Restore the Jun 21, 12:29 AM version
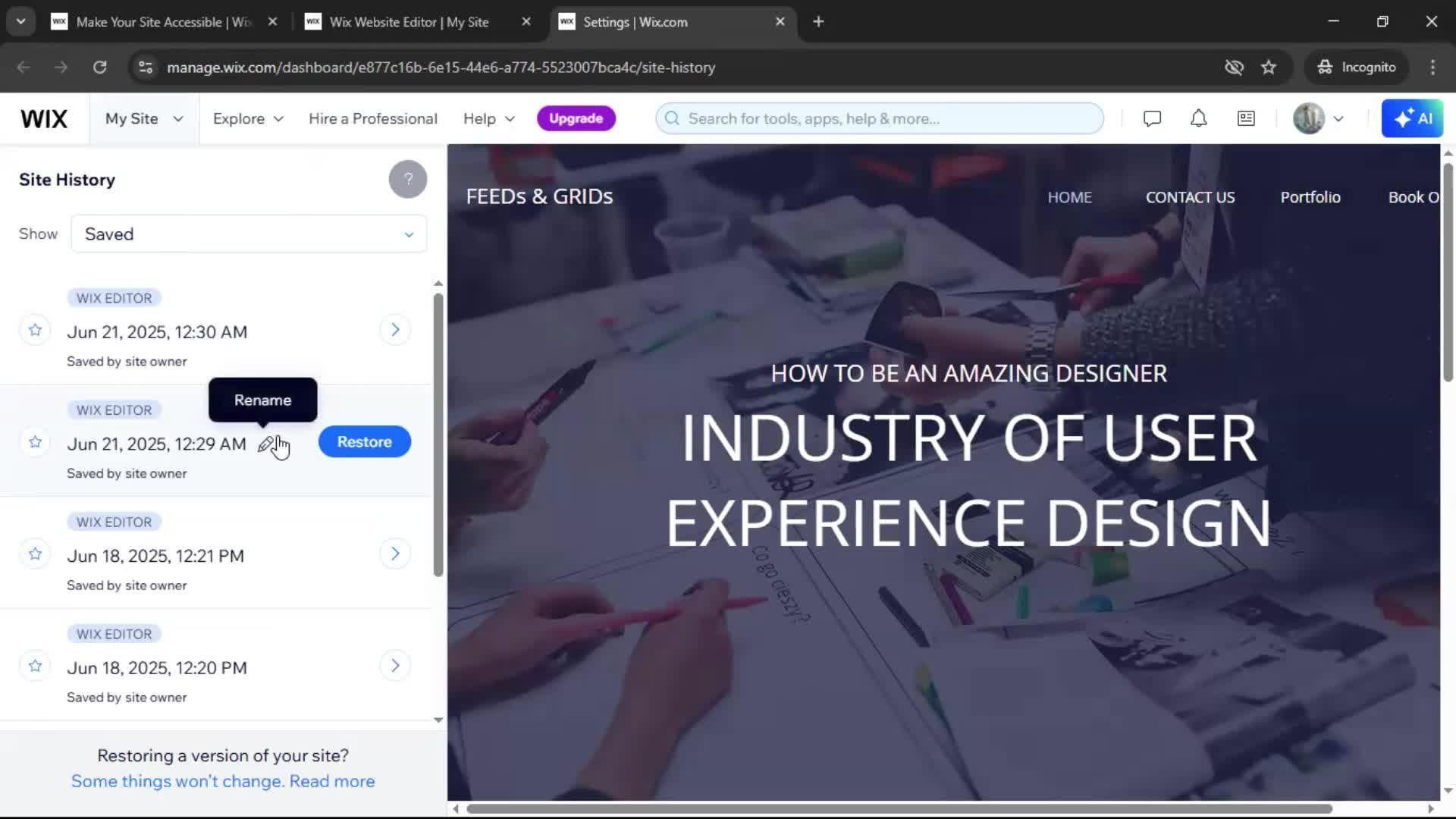The width and height of the screenshot is (1456, 819). [x=365, y=442]
